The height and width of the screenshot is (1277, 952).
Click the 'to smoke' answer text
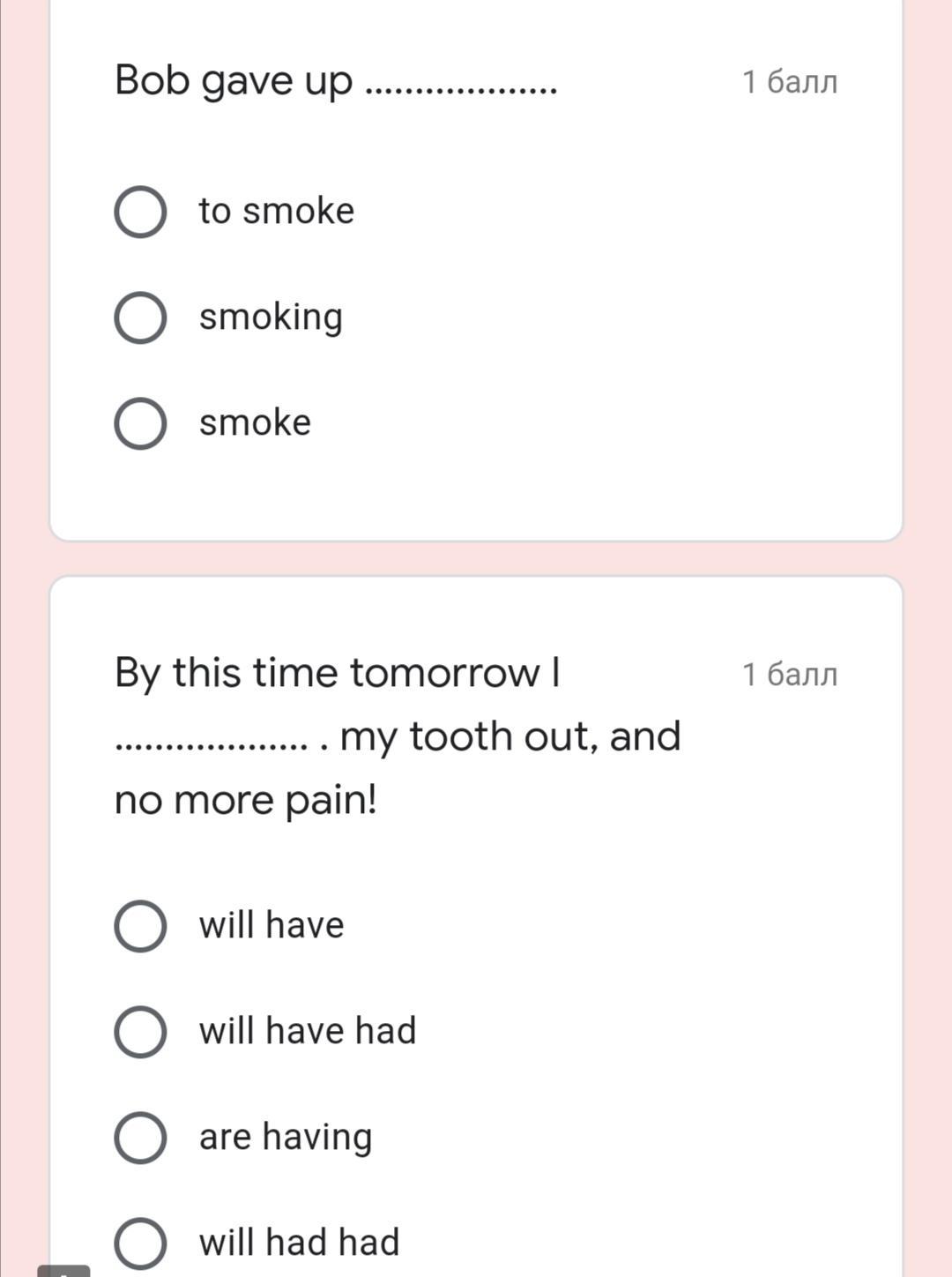click(276, 212)
